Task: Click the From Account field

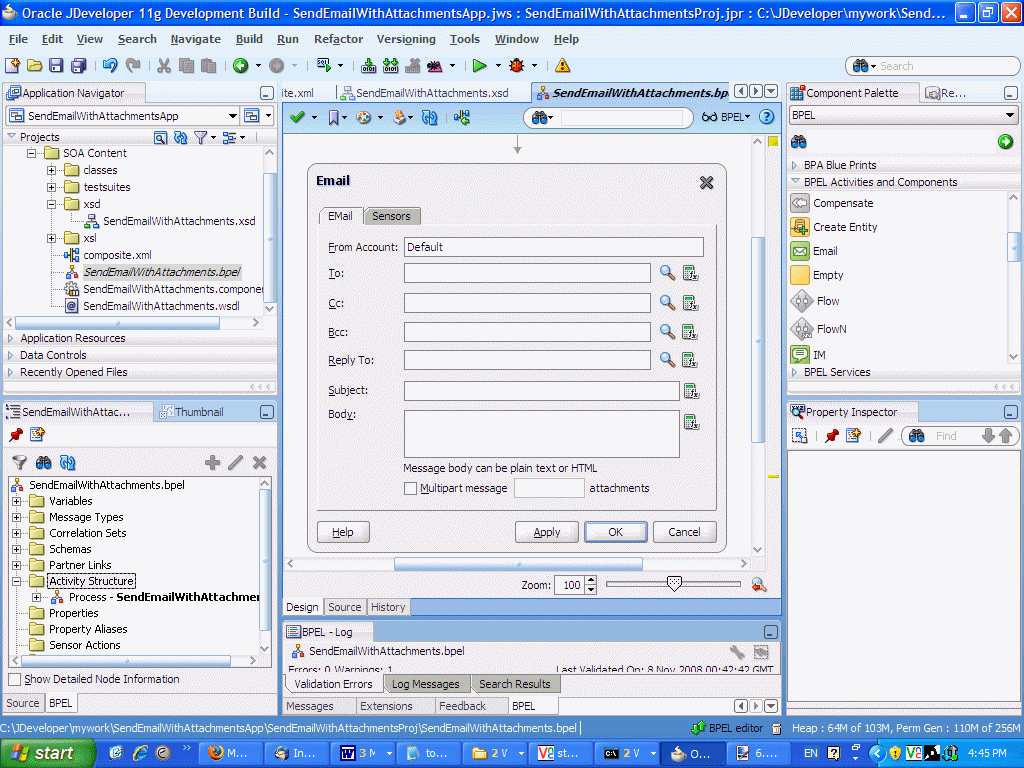Action: (x=554, y=247)
